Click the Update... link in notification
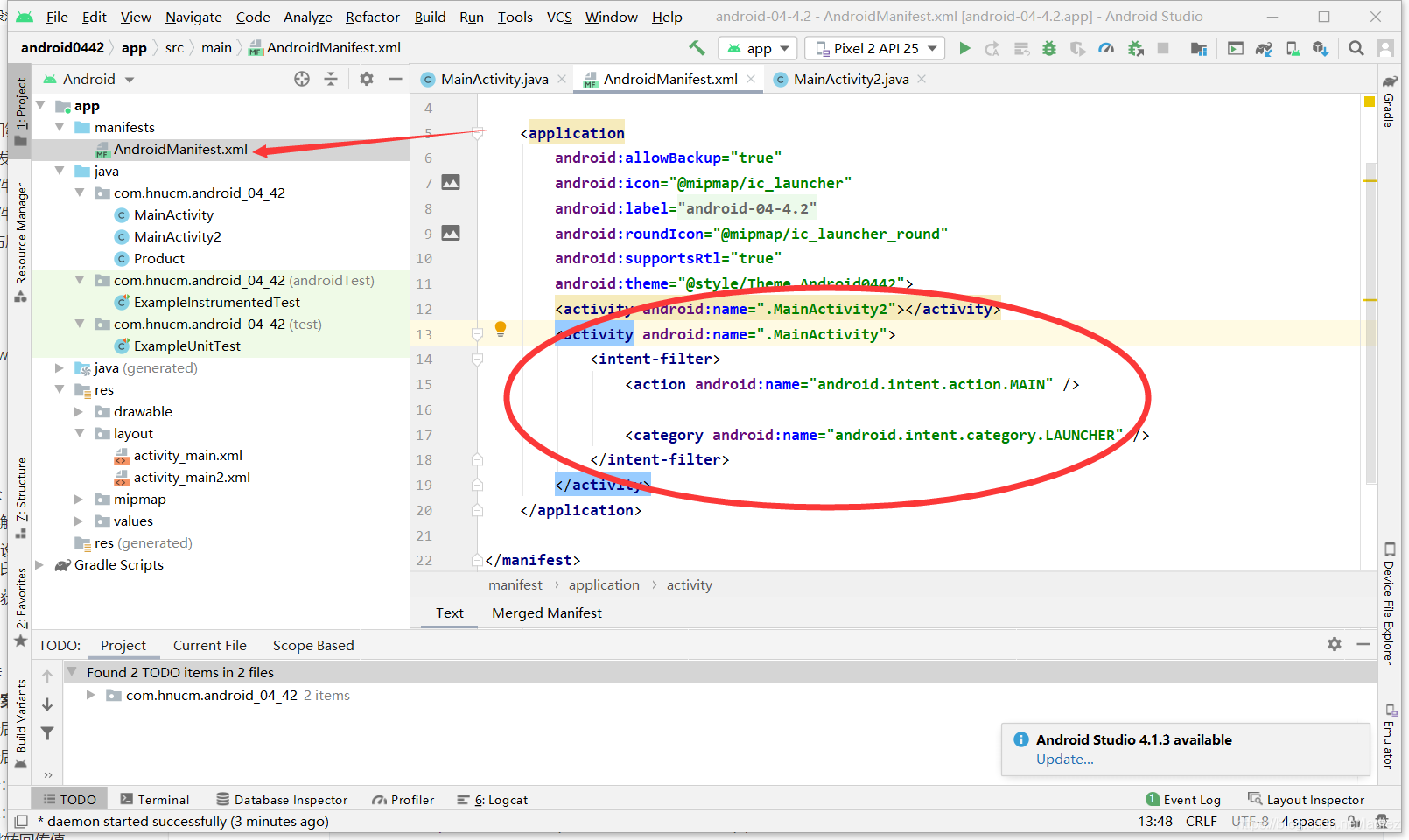This screenshot has width=1409, height=840. [x=1065, y=759]
